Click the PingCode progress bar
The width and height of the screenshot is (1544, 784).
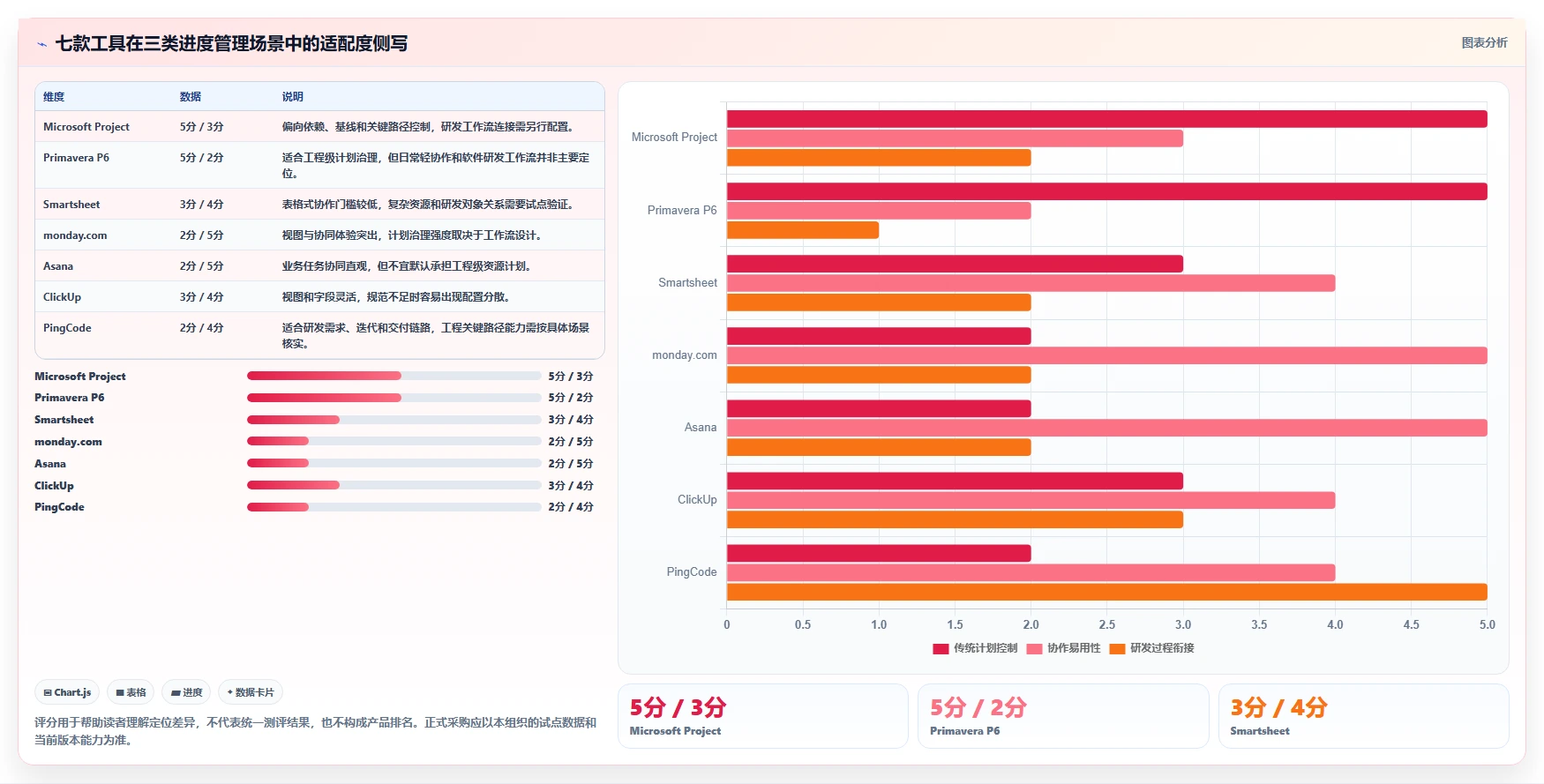click(394, 507)
